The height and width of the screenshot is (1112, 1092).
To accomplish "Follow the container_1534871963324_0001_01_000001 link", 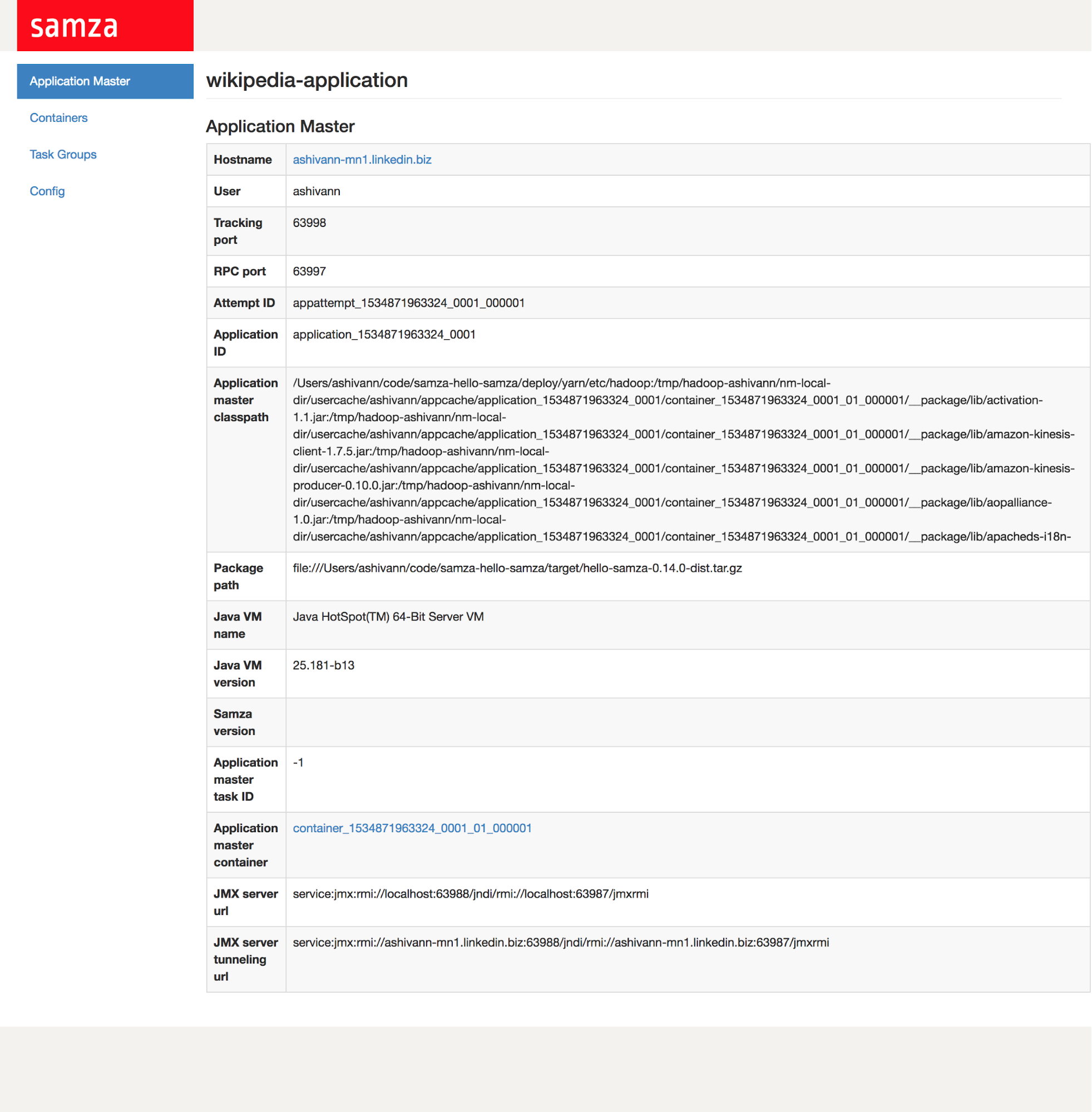I will pyautogui.click(x=412, y=829).
